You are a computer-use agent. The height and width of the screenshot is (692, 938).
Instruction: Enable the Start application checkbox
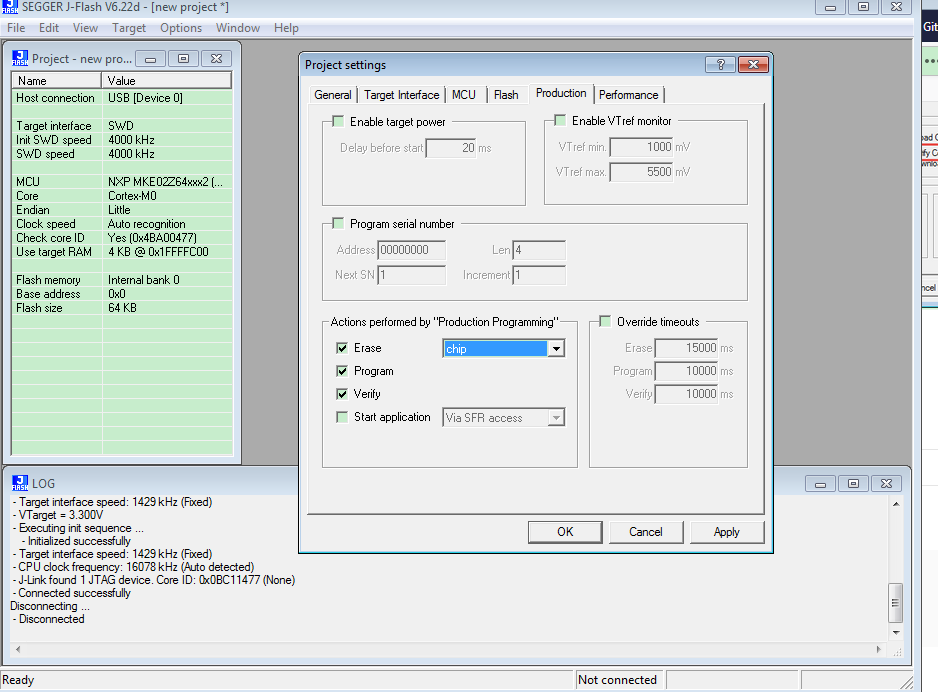coord(342,417)
